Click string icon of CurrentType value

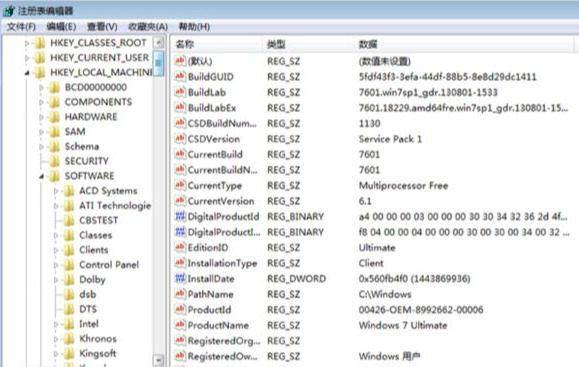[180, 185]
